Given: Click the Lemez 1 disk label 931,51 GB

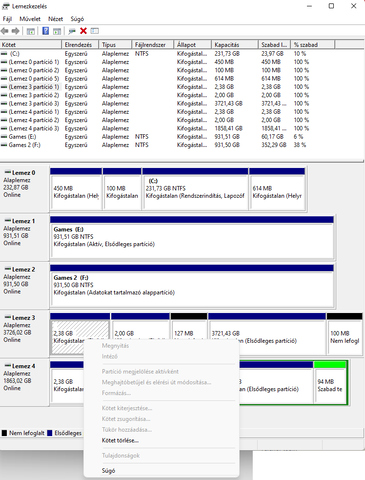Looking at the screenshot, I should pos(16,236).
